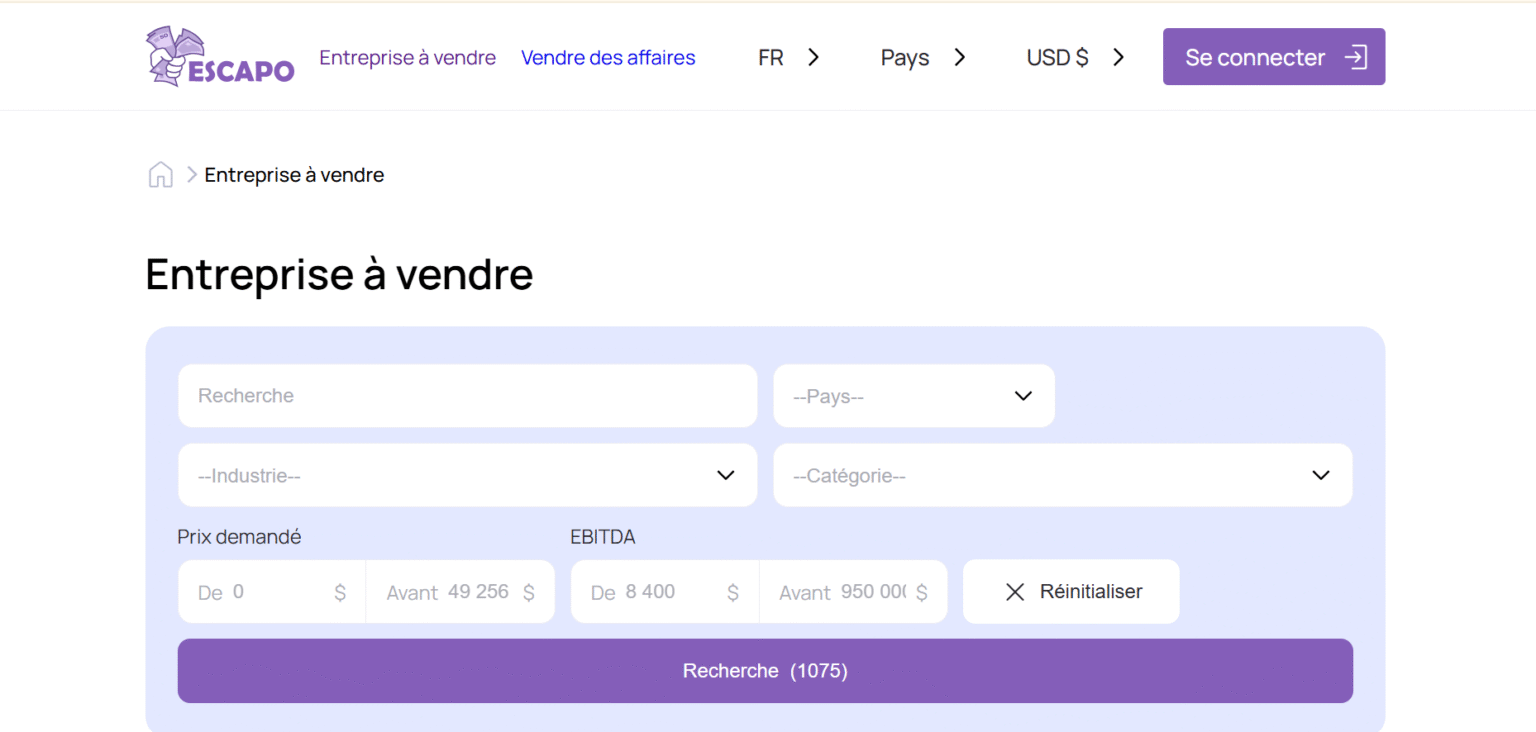Focus the Recherche text search field
The image size is (1536, 732).
467,396
